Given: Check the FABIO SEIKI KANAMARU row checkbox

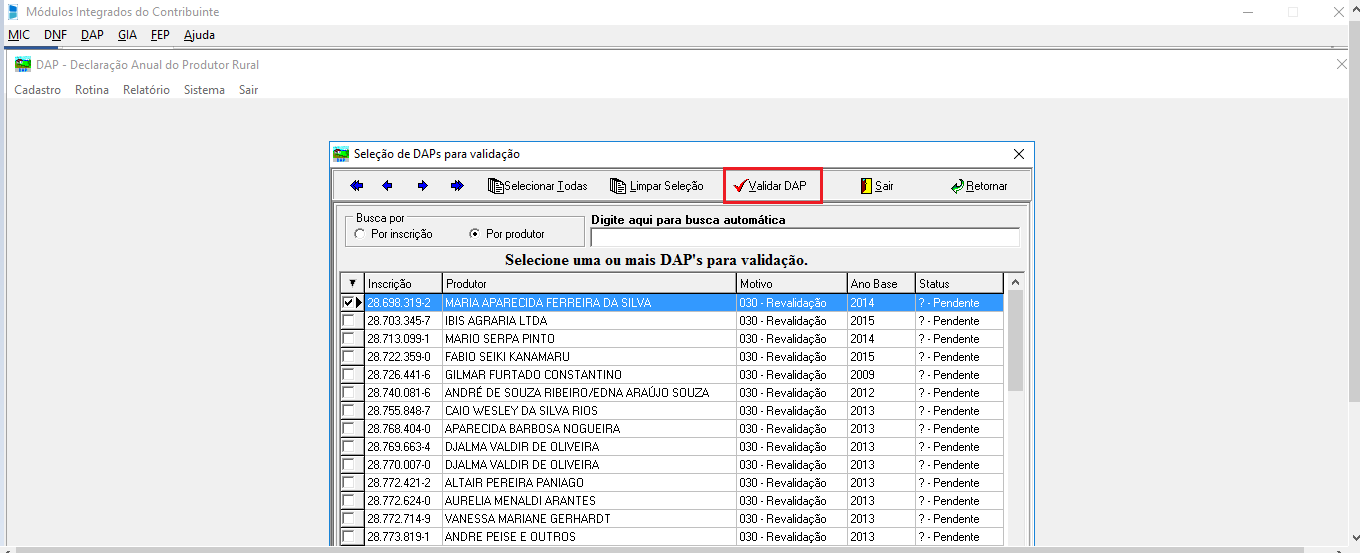Looking at the screenshot, I should (x=348, y=357).
